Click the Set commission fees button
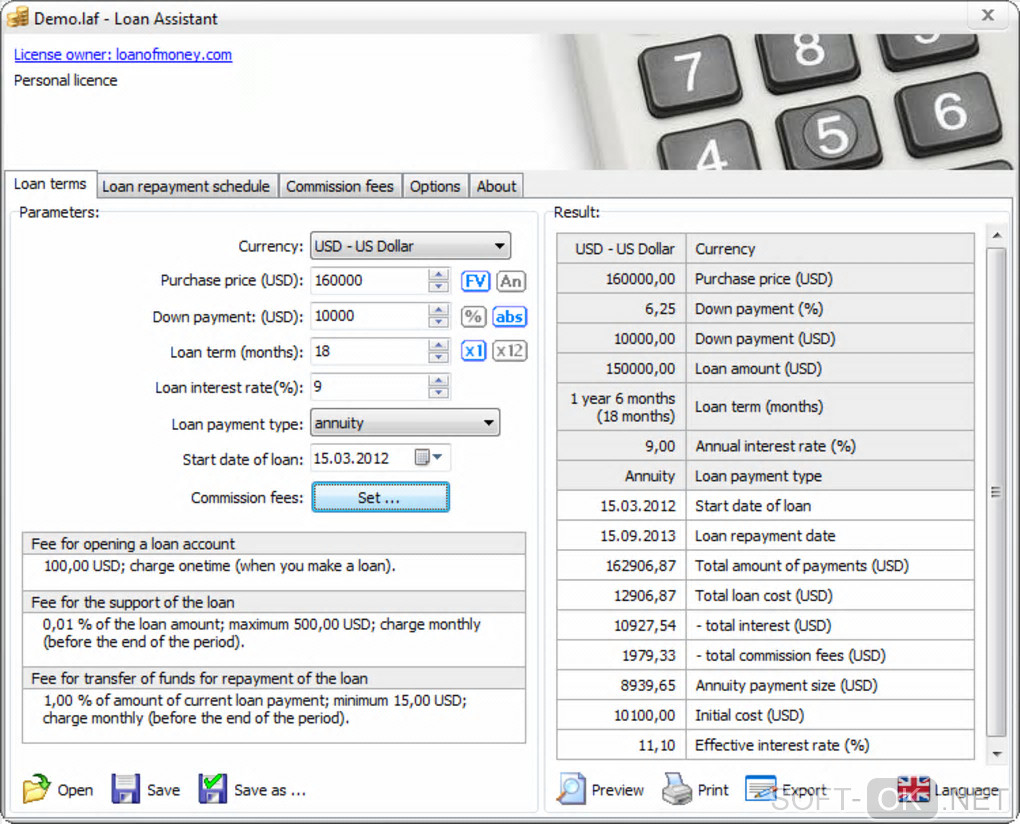The width and height of the screenshot is (1020, 824). [380, 498]
